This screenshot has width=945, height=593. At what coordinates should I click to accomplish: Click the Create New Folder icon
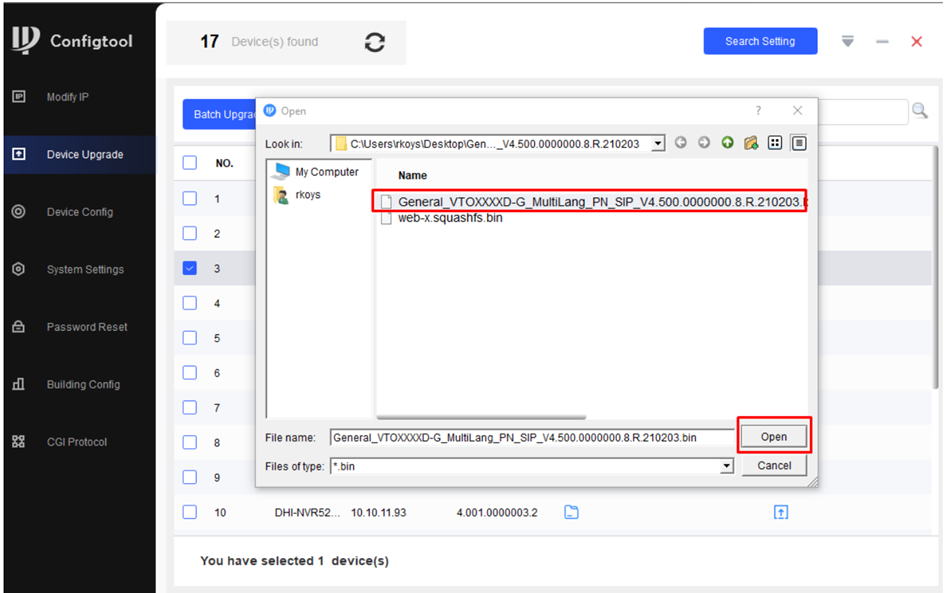click(x=751, y=143)
